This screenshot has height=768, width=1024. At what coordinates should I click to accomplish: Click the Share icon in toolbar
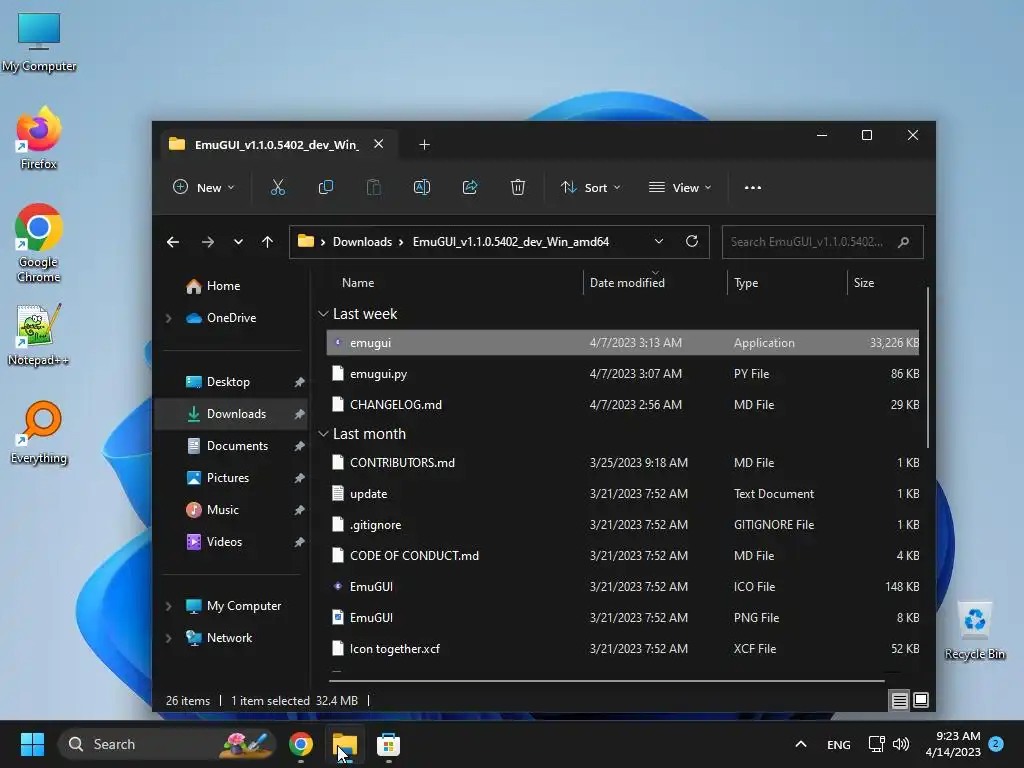click(x=470, y=187)
